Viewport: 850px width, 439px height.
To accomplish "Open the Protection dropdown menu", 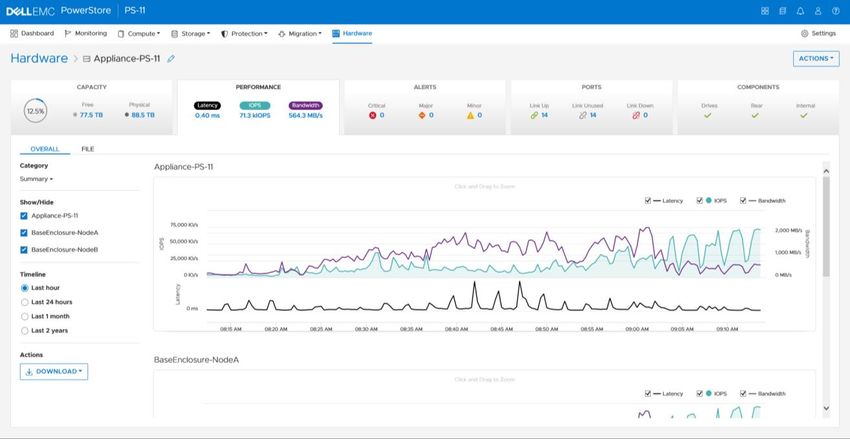I will click(244, 34).
